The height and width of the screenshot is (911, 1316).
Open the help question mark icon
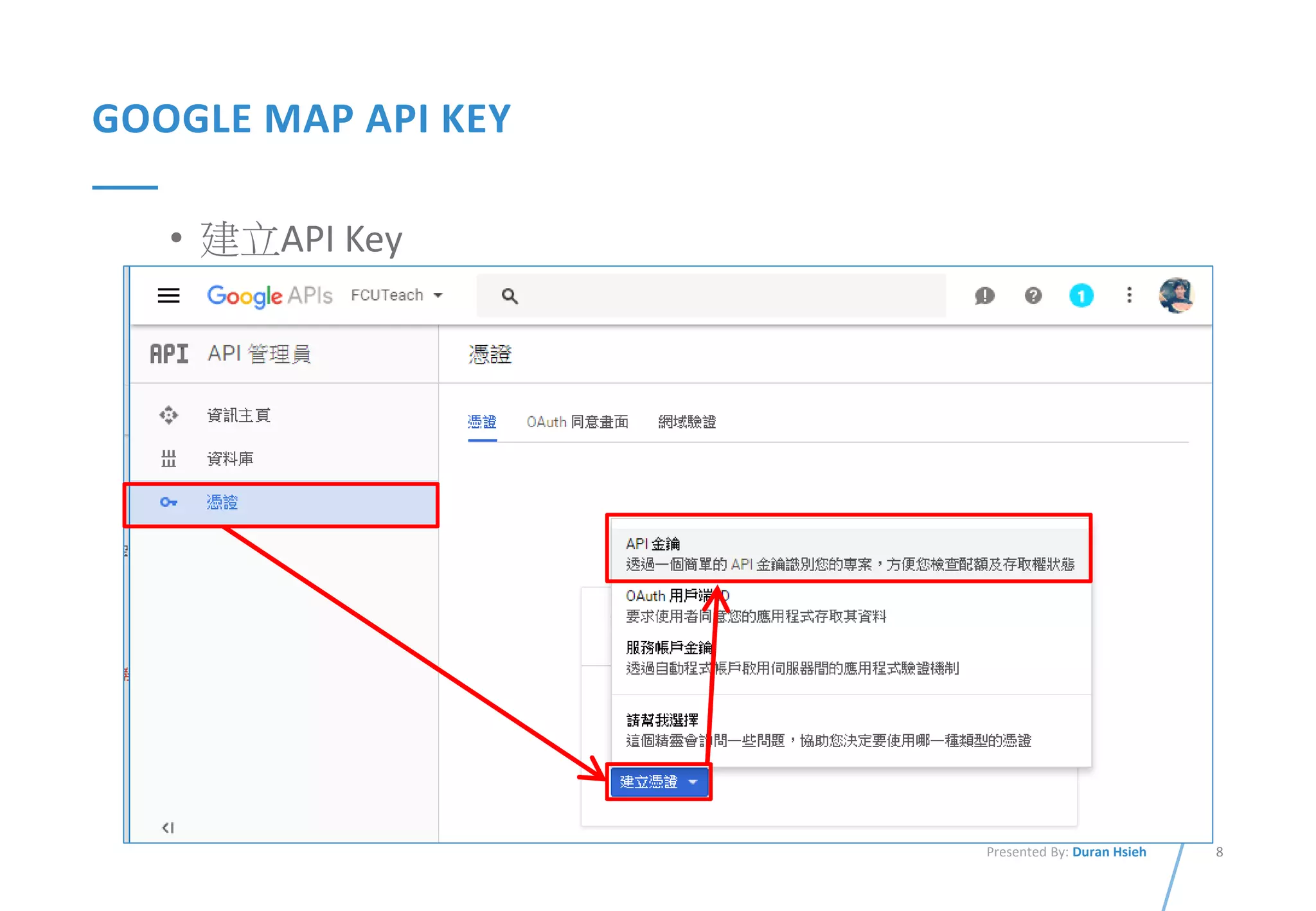tap(1033, 296)
